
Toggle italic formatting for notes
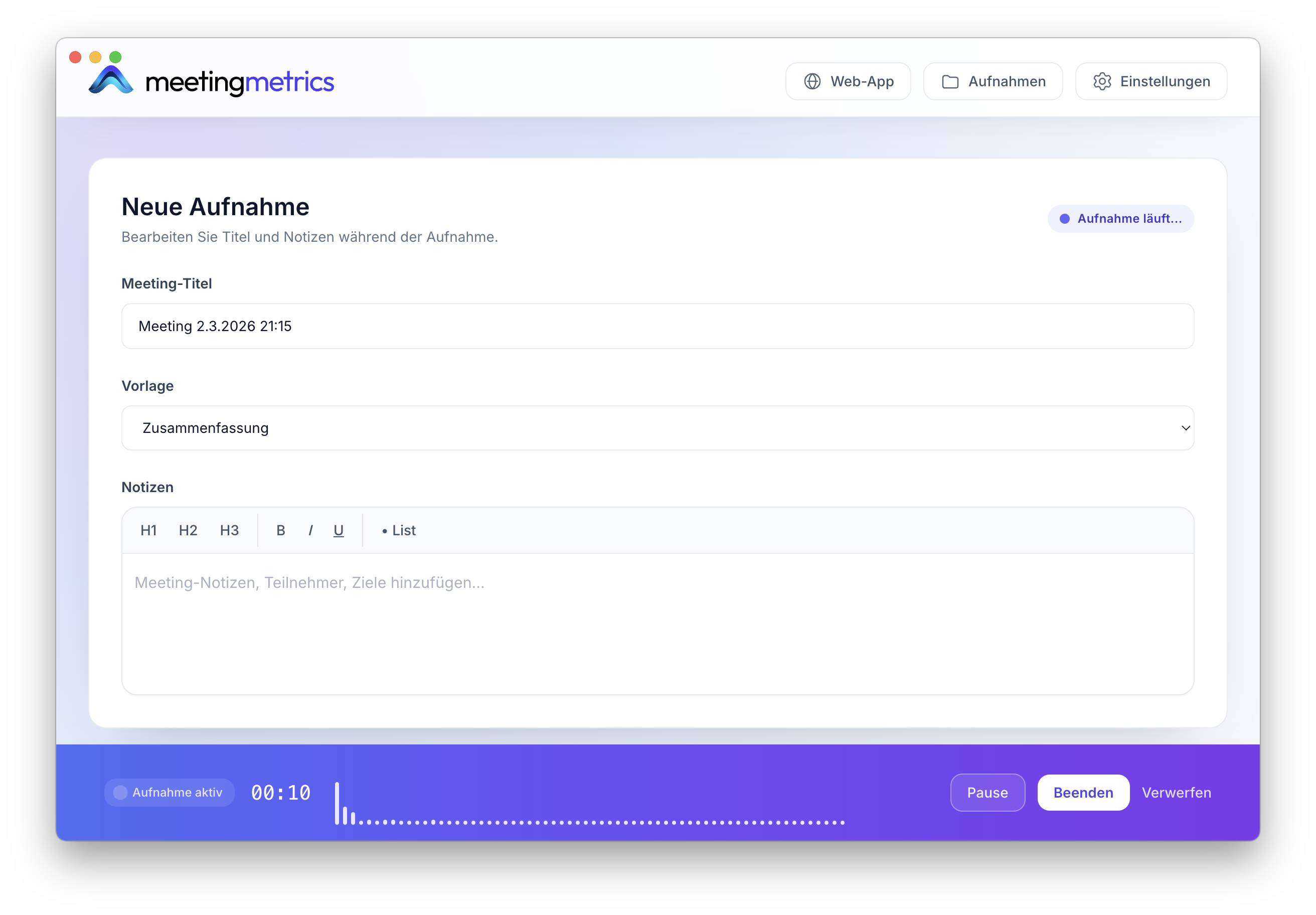click(x=310, y=530)
